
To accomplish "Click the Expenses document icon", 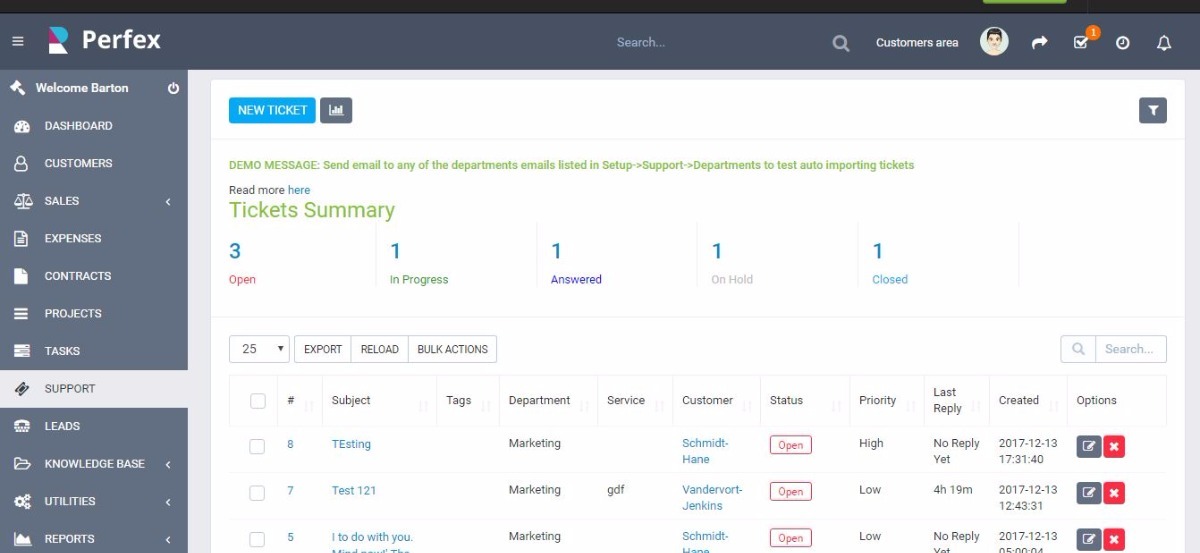I will 21,238.
